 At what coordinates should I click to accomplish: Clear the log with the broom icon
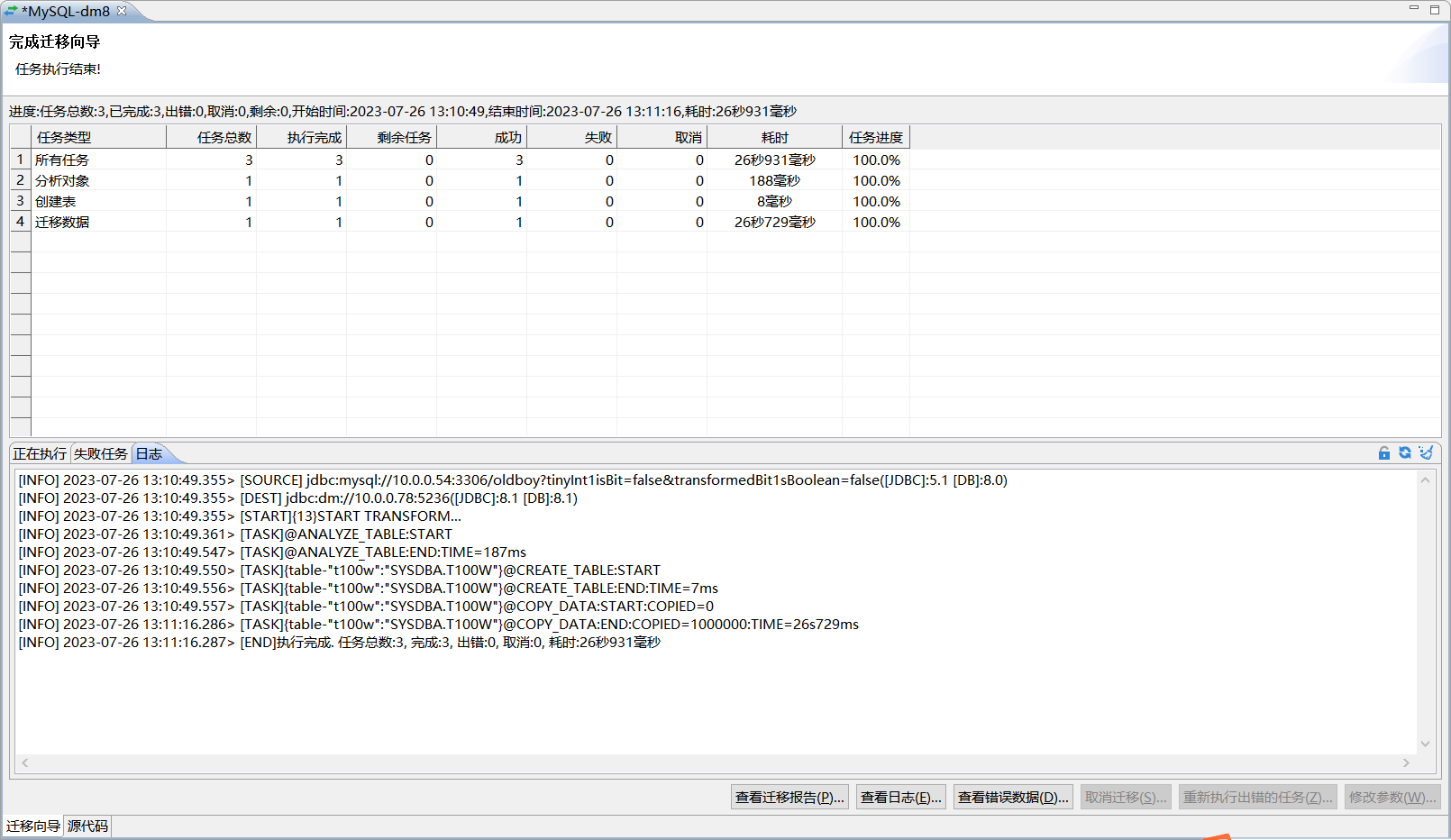coord(1426,452)
